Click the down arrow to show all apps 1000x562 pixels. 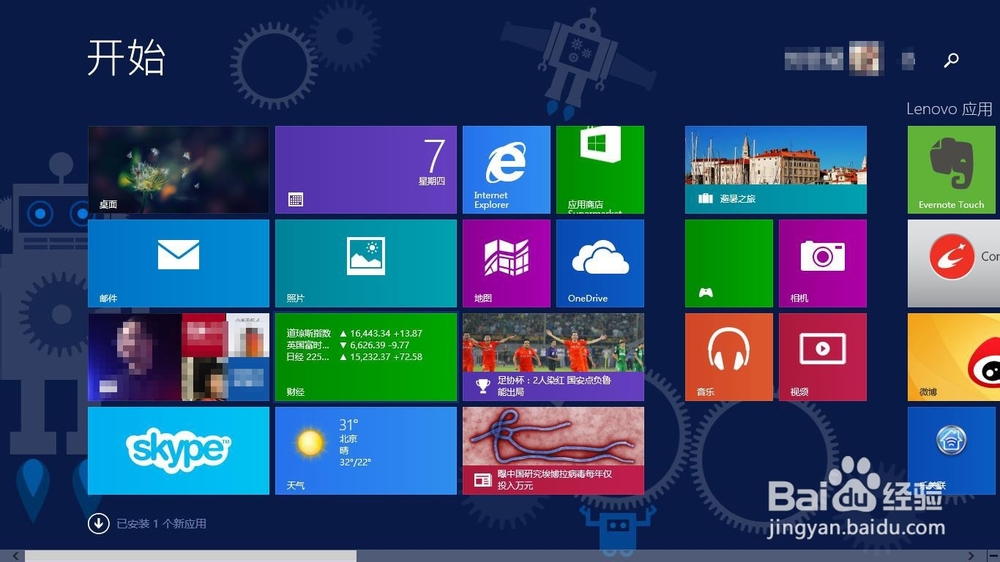tap(98, 524)
